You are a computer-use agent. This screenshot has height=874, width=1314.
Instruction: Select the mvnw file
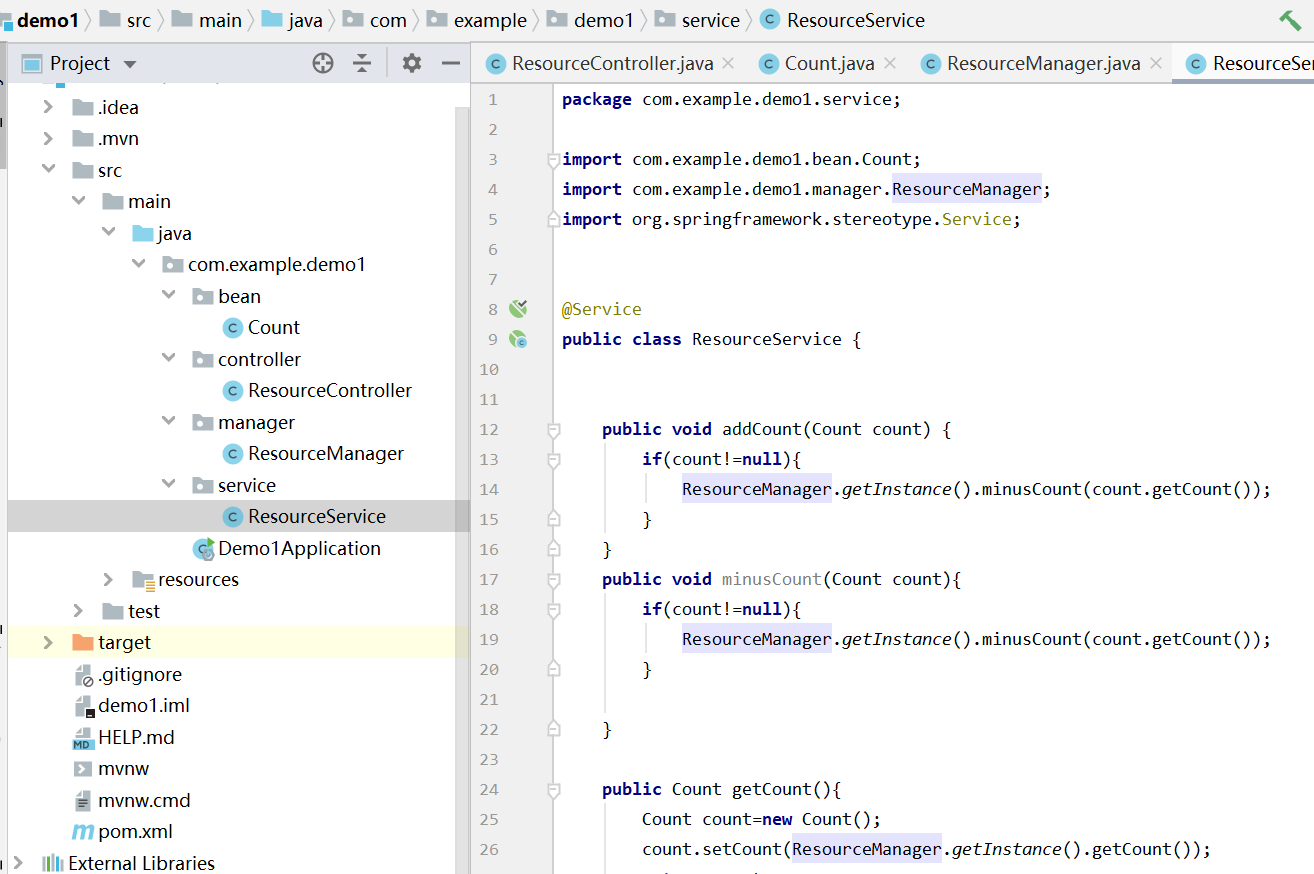tap(123, 768)
